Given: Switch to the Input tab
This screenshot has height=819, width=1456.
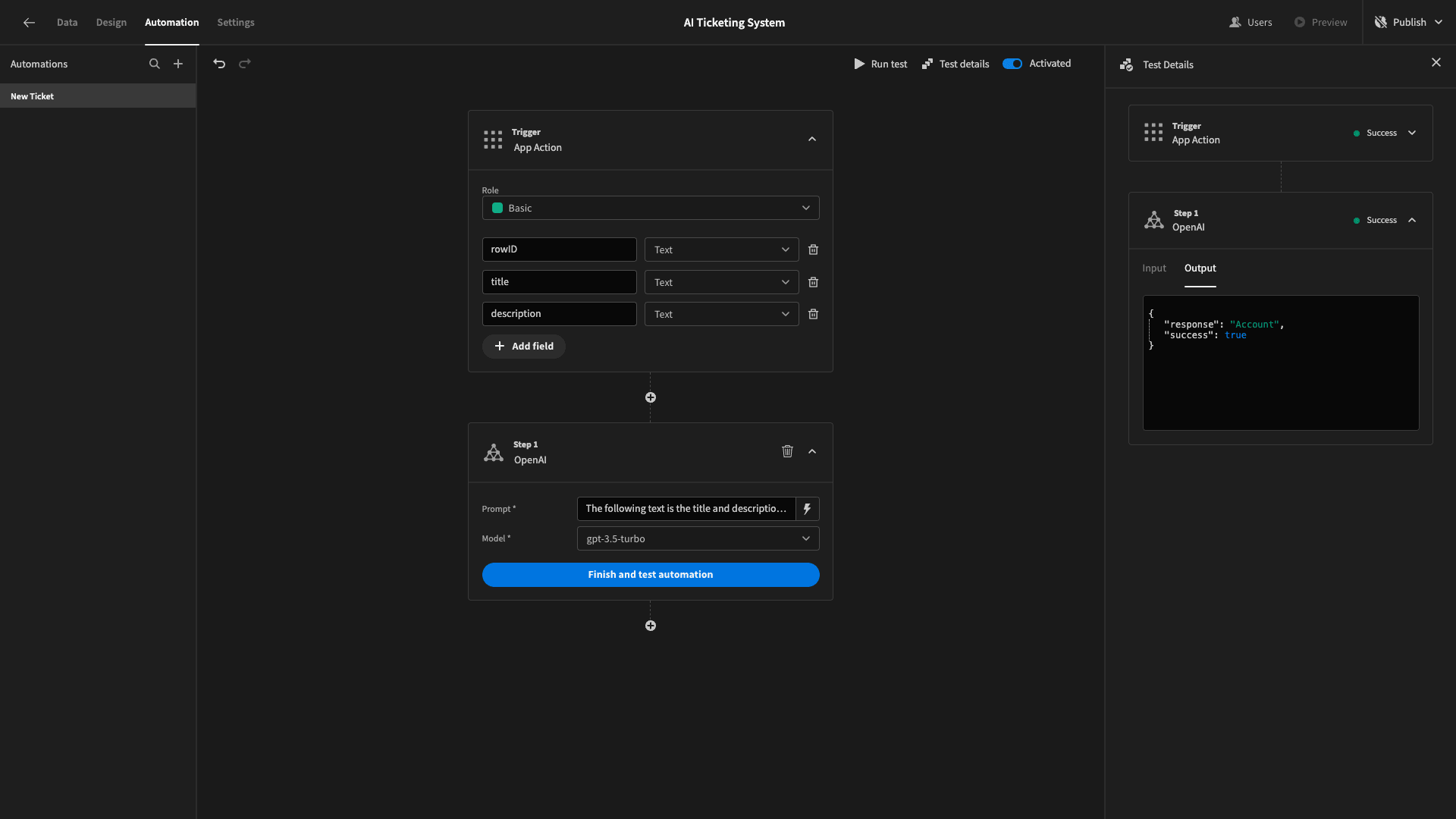Looking at the screenshot, I should tap(1154, 268).
